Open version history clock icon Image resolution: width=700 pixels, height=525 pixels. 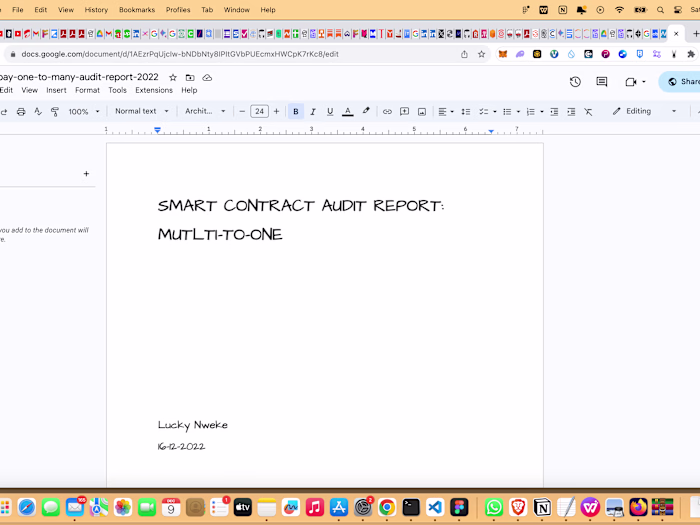(575, 82)
